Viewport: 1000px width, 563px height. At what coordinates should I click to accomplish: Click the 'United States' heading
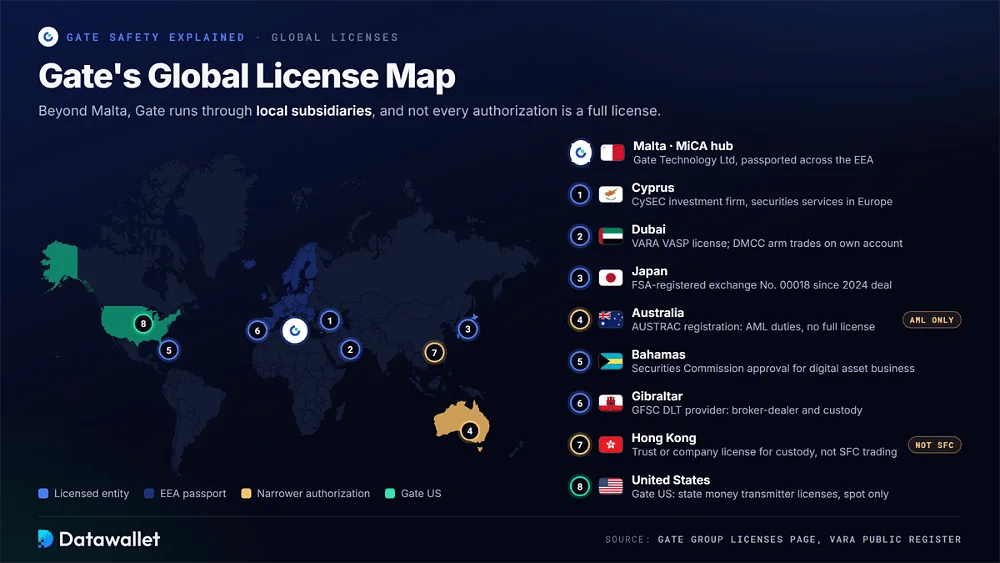[x=671, y=480]
